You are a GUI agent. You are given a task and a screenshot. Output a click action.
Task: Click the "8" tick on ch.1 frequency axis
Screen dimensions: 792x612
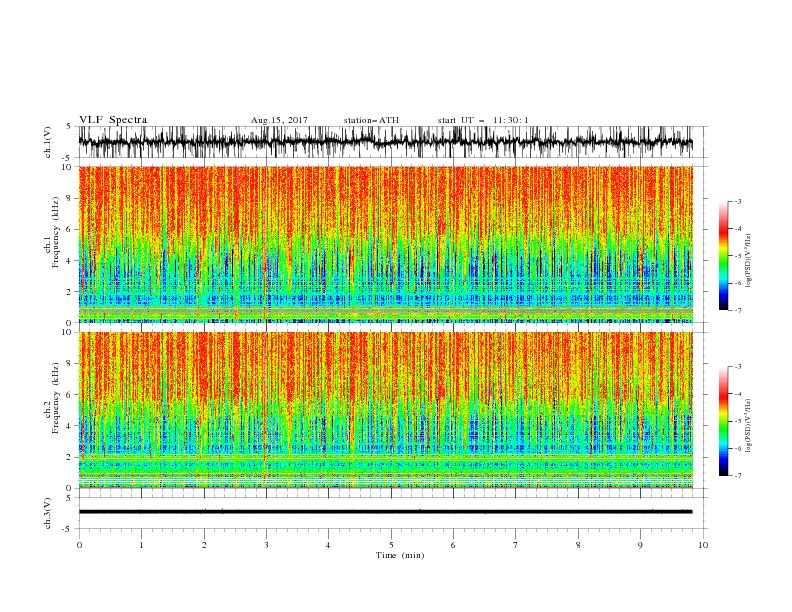pyautogui.click(x=71, y=198)
